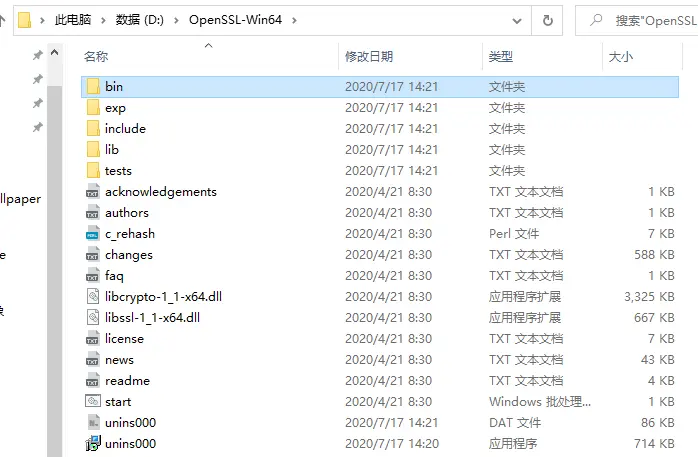Click the address bar folder icon
698x457 pixels.
click(x=24, y=20)
